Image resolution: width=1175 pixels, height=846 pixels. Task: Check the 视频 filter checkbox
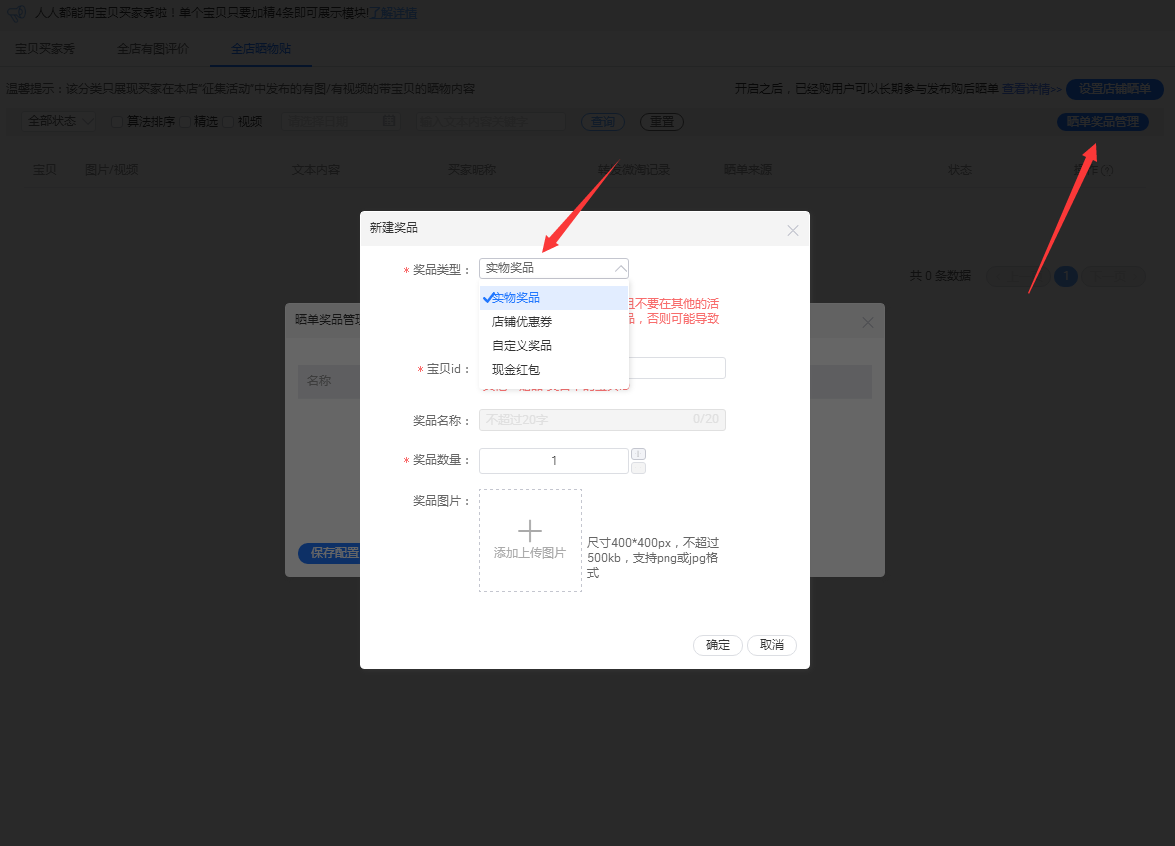[x=228, y=122]
